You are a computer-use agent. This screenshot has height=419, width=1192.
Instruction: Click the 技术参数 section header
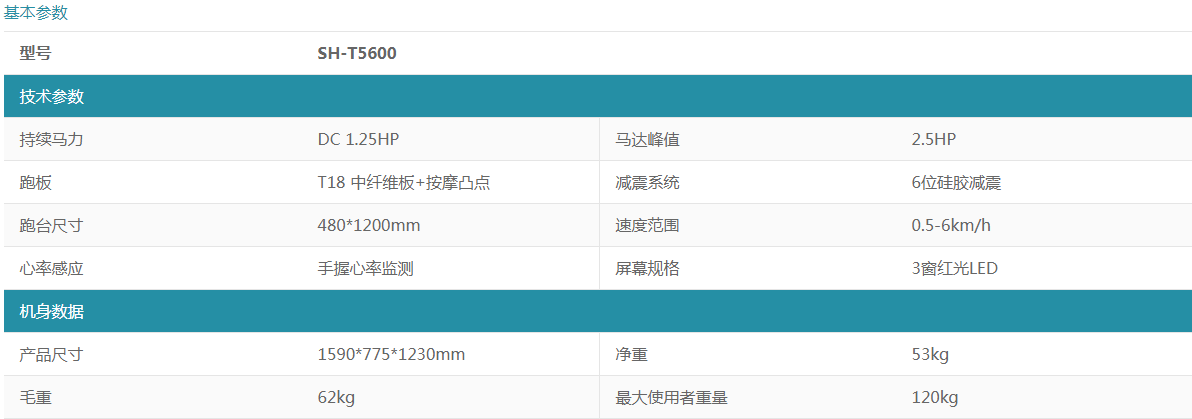pyautogui.click(x=596, y=97)
